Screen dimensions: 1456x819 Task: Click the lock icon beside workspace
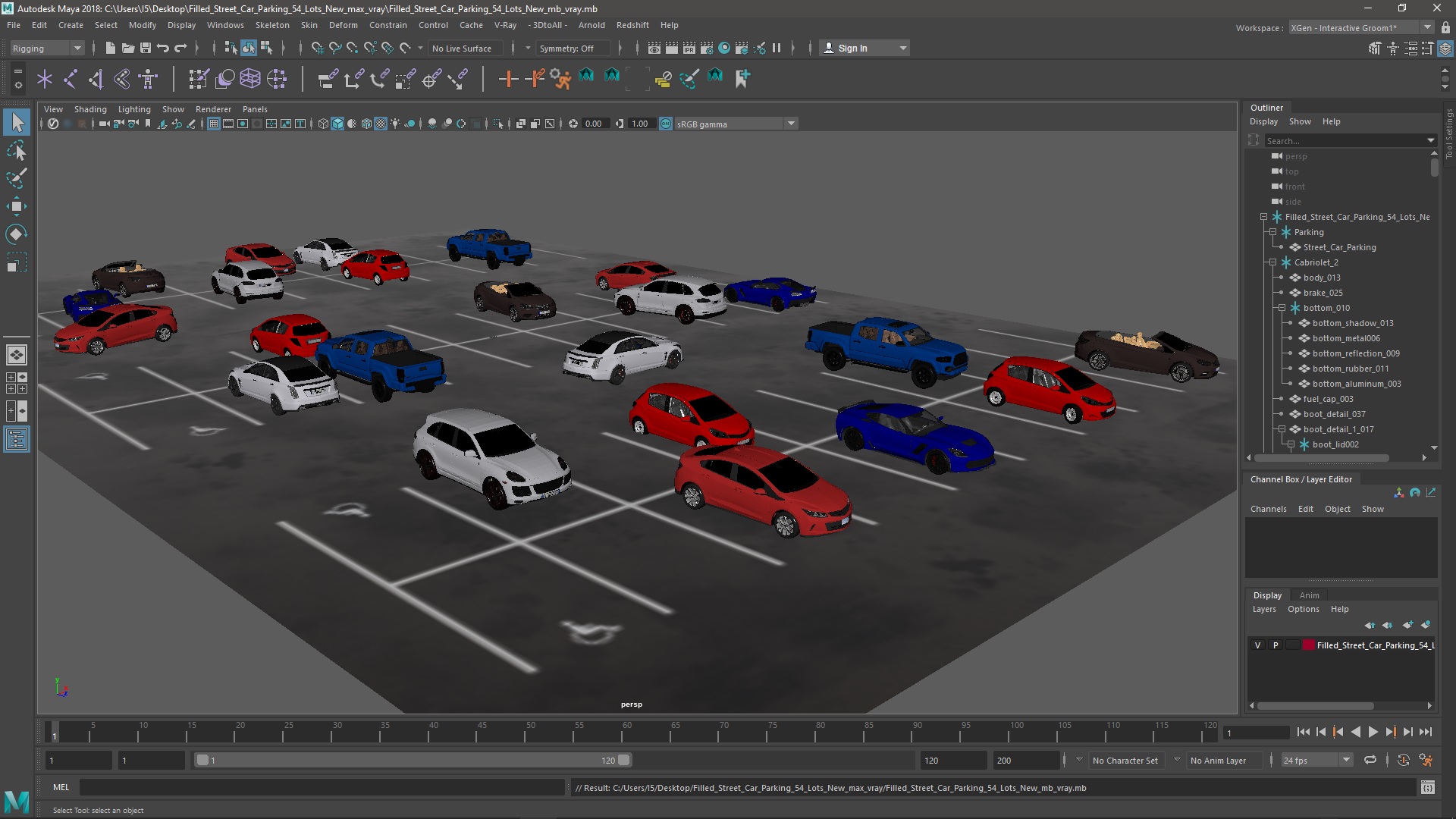pos(1445,27)
